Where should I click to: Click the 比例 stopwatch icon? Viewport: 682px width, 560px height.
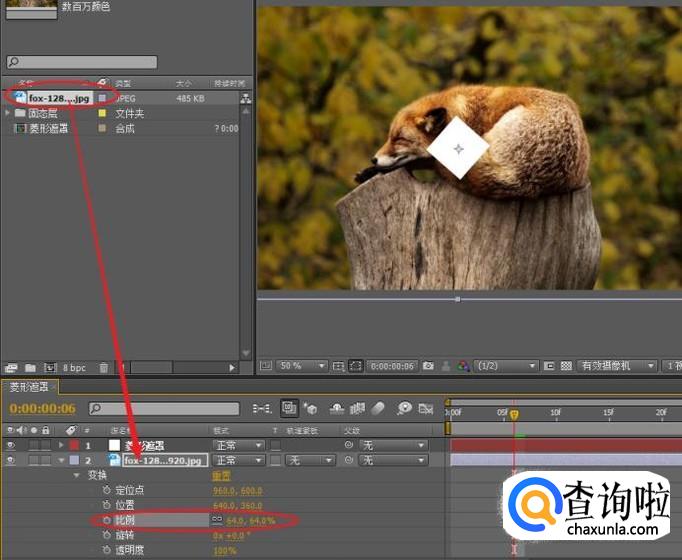coord(106,520)
